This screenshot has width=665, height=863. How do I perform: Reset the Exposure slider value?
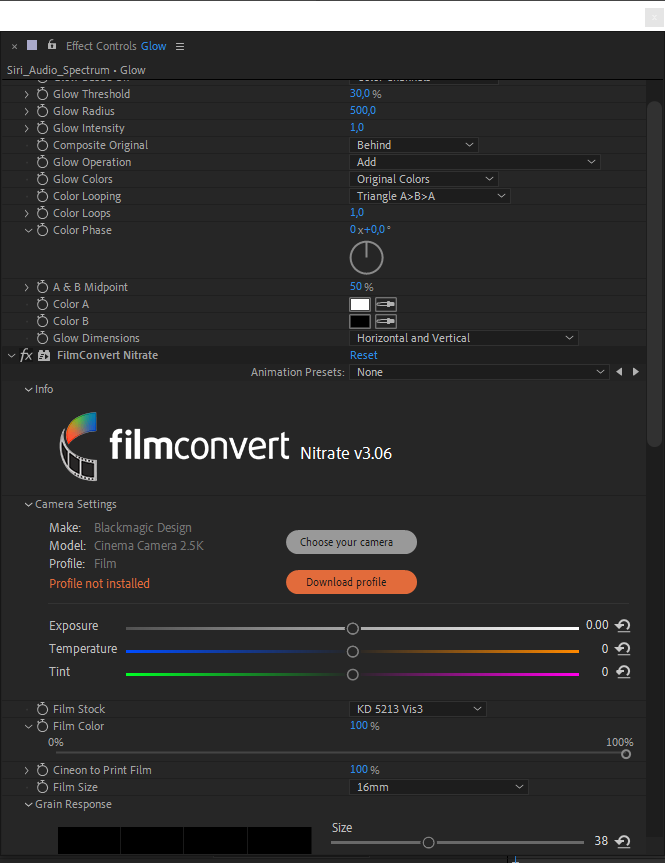(x=623, y=625)
